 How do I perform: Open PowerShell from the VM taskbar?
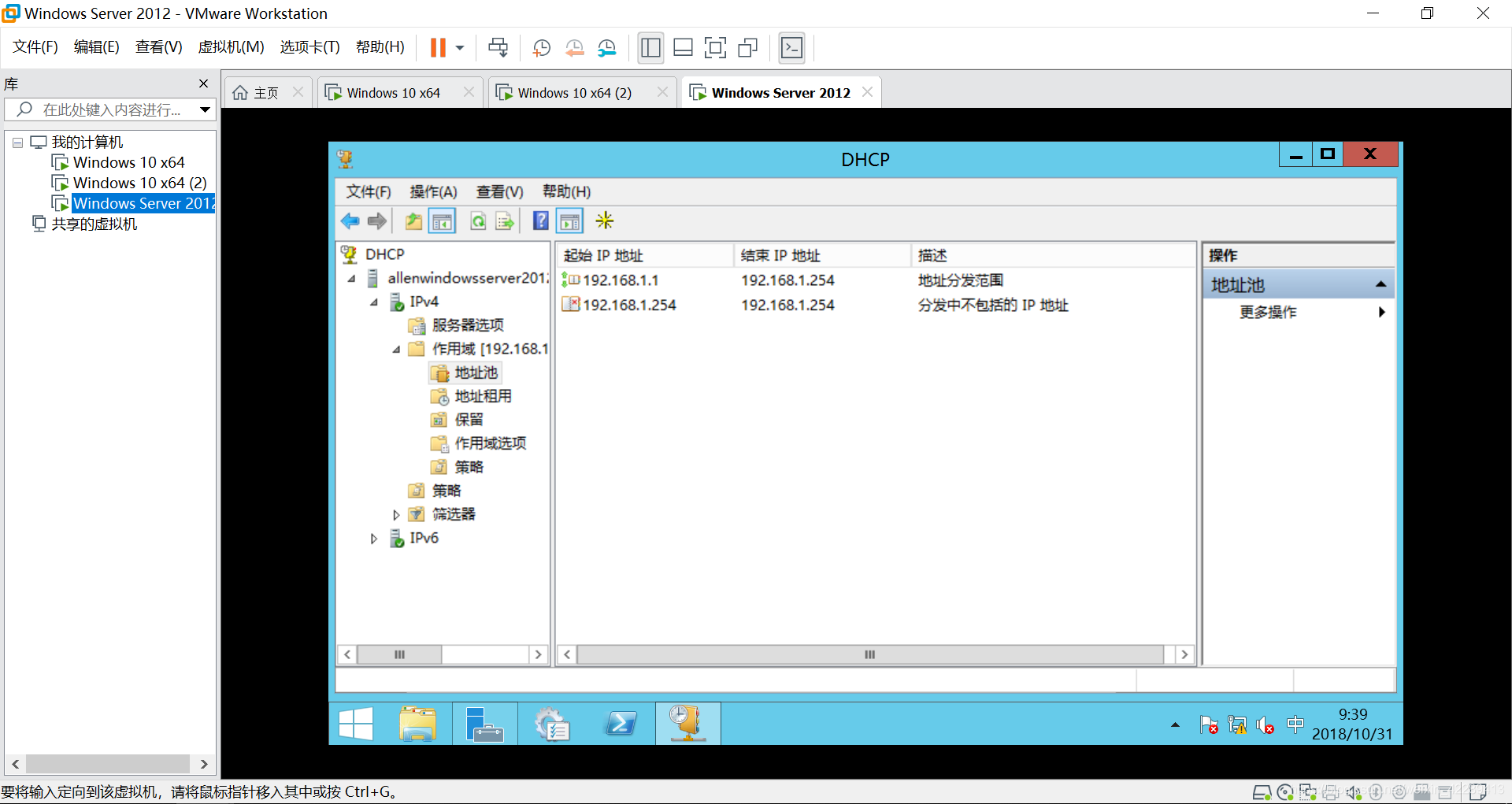point(620,724)
